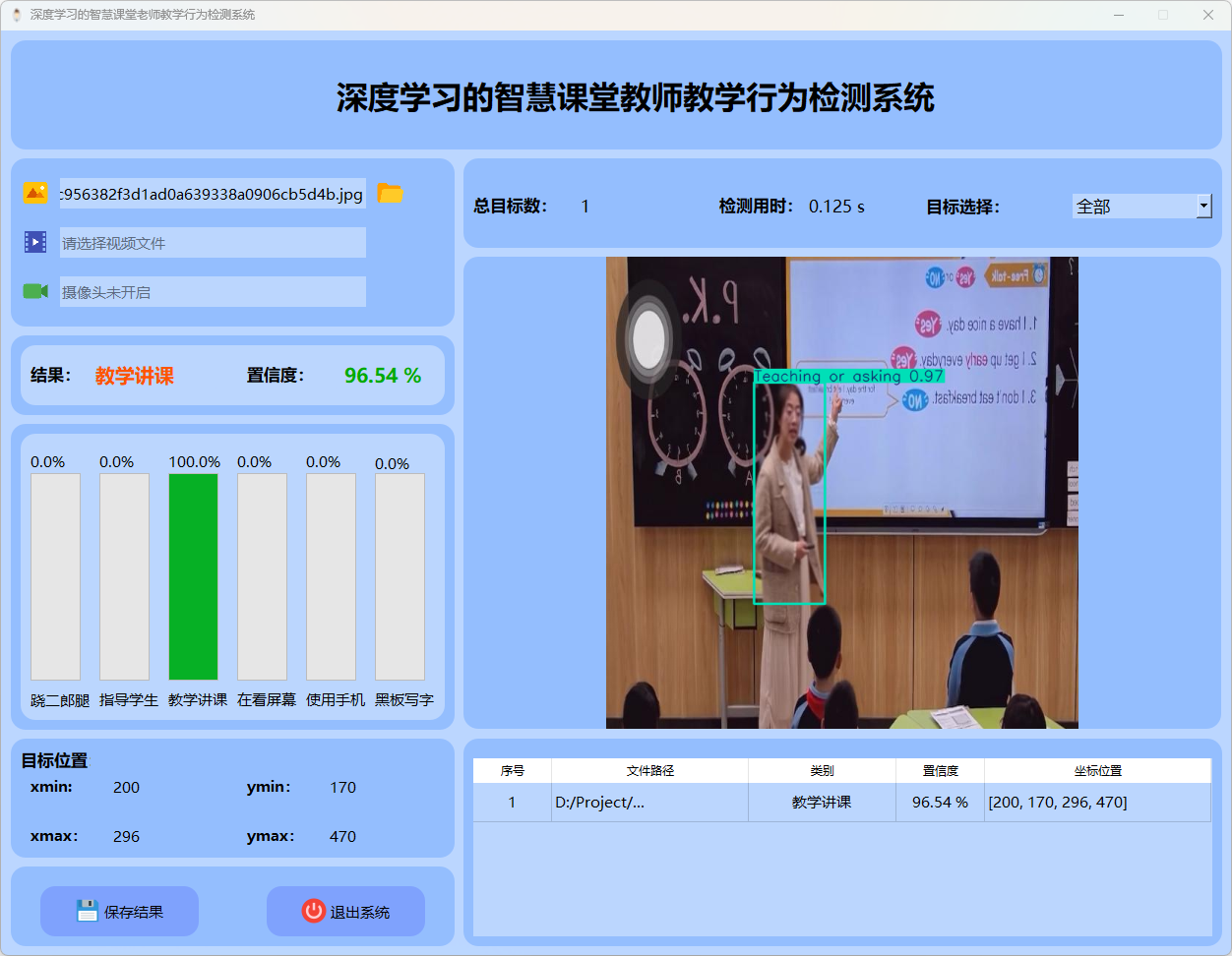Click the 序号 column header

pyautogui.click(x=513, y=771)
